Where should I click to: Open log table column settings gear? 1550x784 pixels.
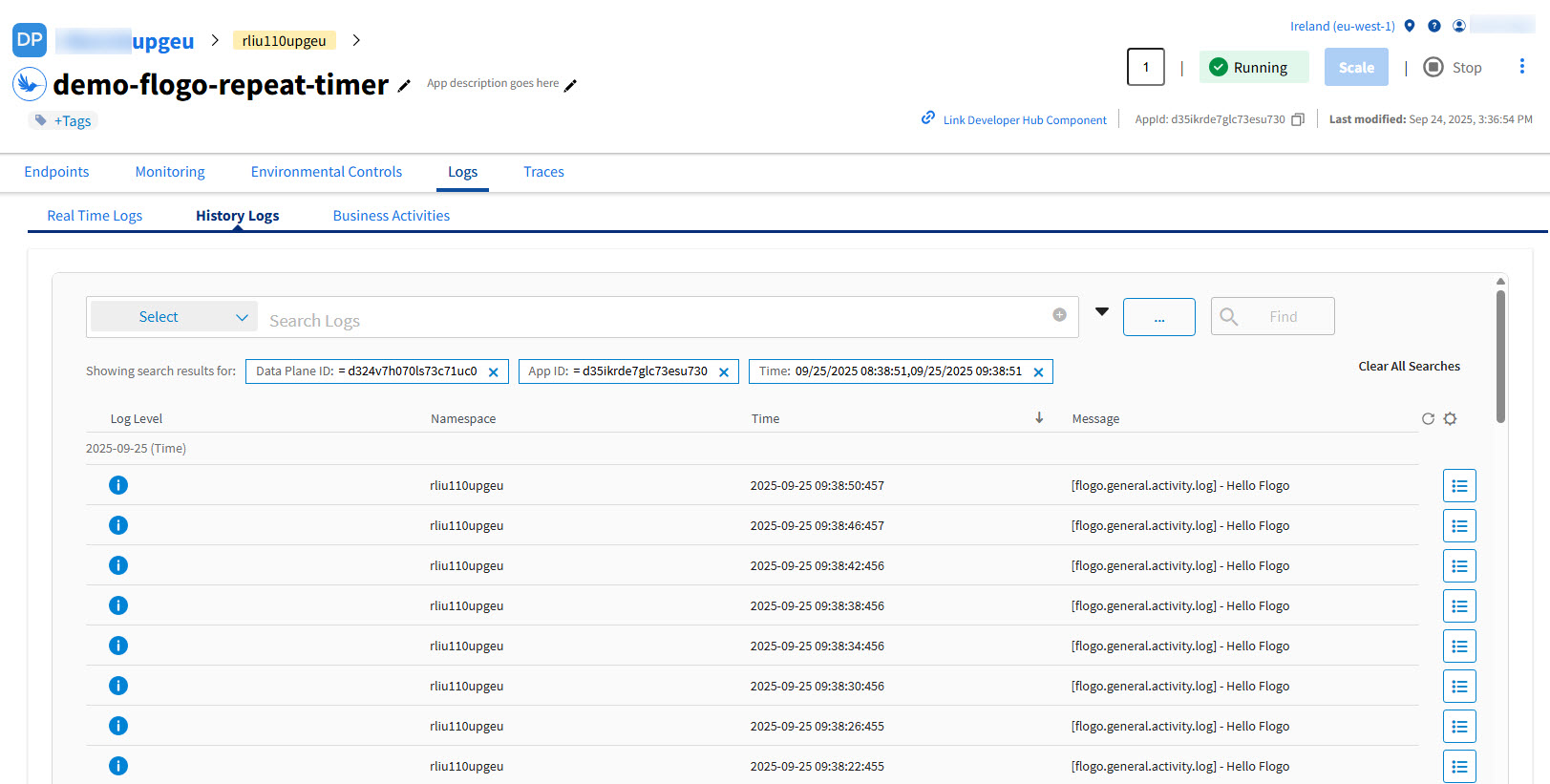1450,419
